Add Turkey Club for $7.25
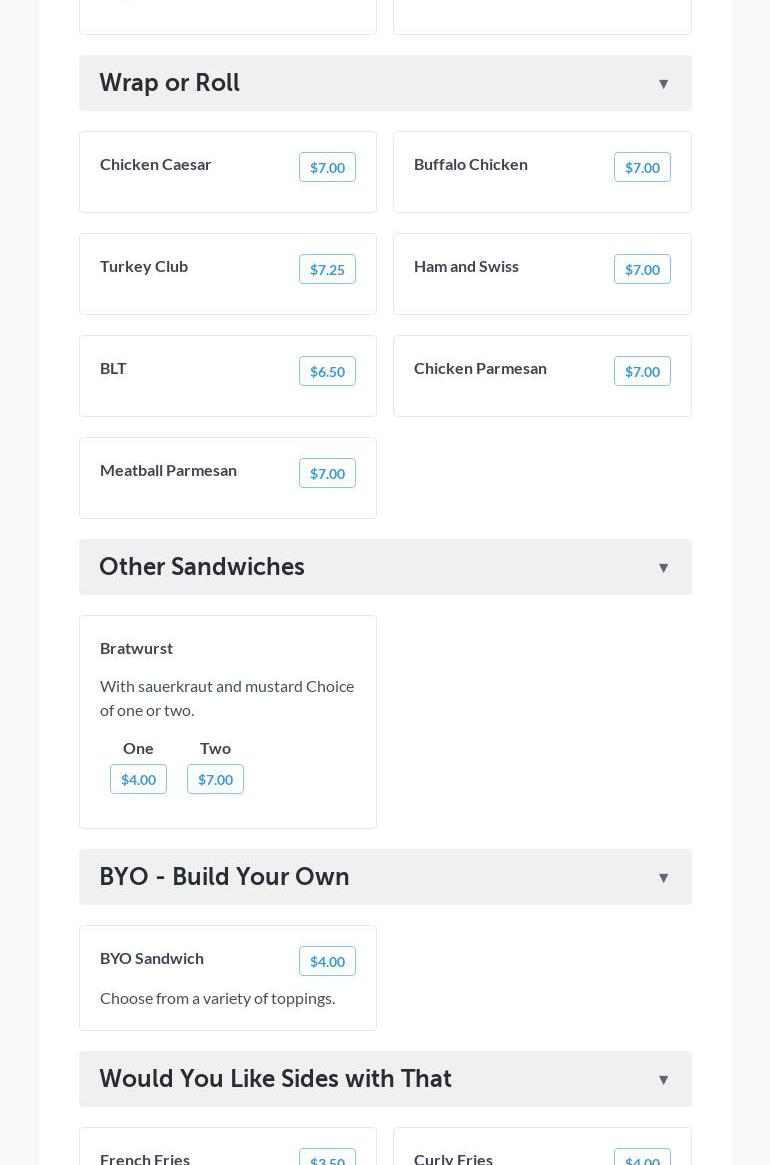The image size is (770, 1165). (x=327, y=269)
